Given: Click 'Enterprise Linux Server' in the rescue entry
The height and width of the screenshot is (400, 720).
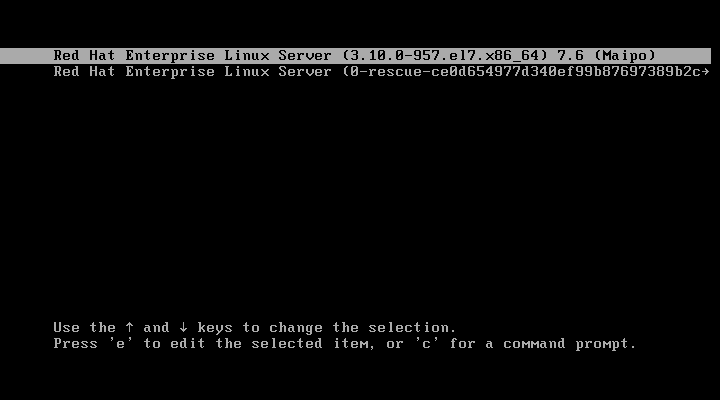Looking at the screenshot, I should pyautogui.click(x=228, y=72).
